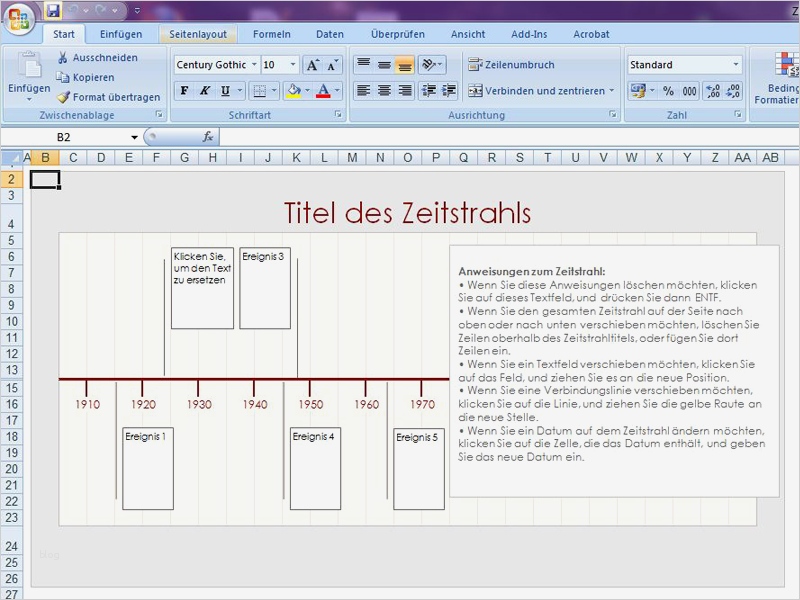This screenshot has height=600, width=800.
Task: Toggle italic with the K icon
Action: pyautogui.click(x=206, y=92)
